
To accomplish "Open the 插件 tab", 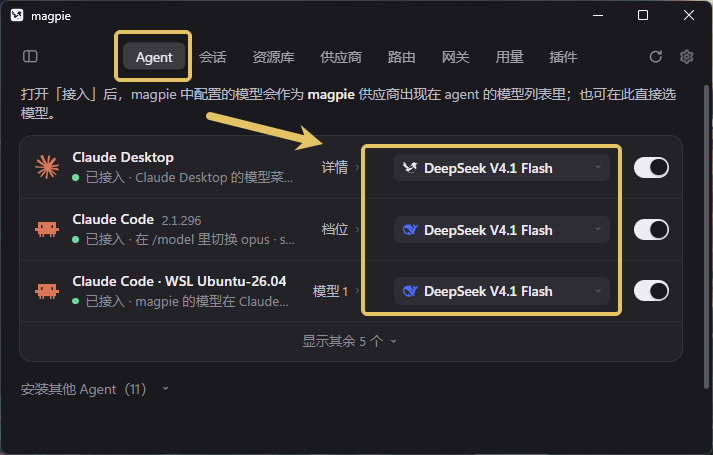I will pyautogui.click(x=563, y=57).
